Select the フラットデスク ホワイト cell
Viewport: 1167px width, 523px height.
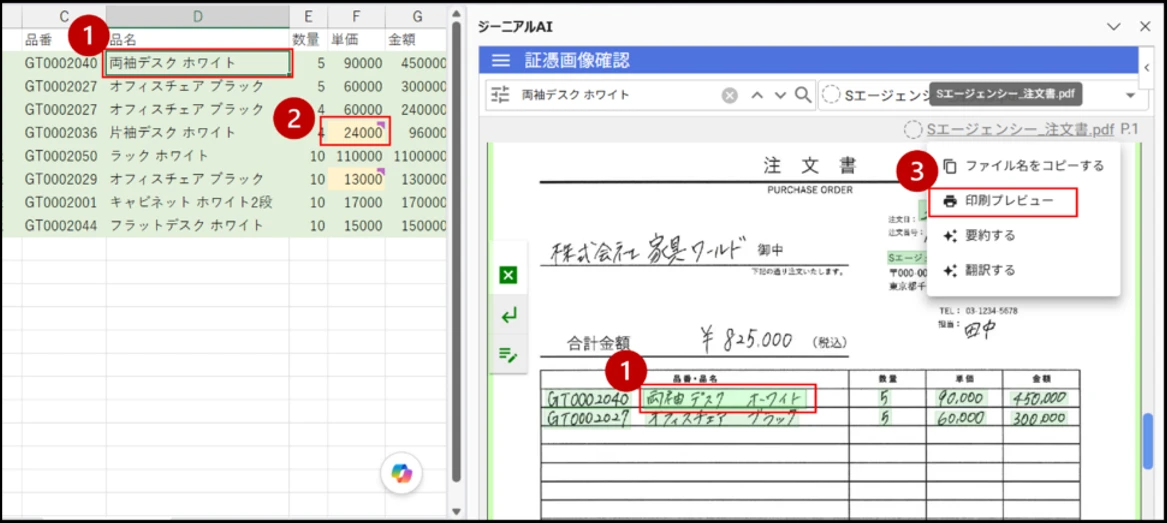point(197,225)
